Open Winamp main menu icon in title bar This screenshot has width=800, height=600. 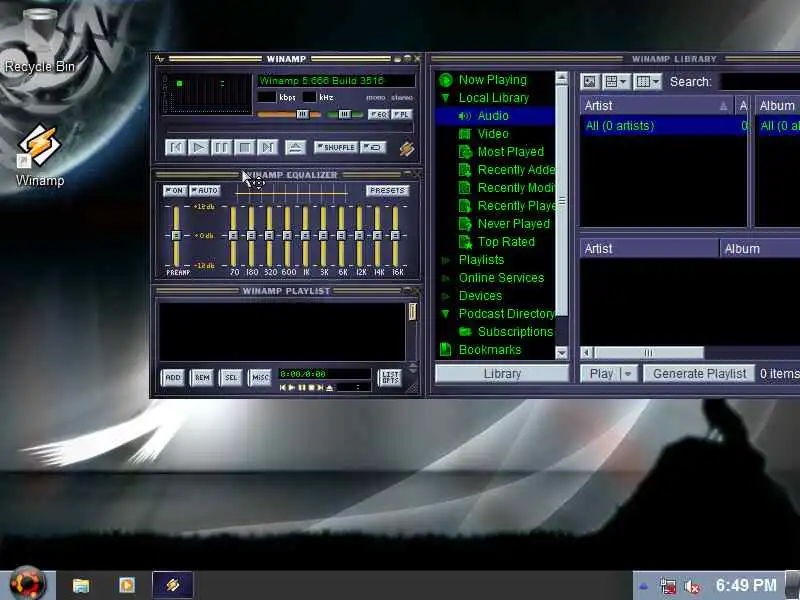(x=160, y=59)
